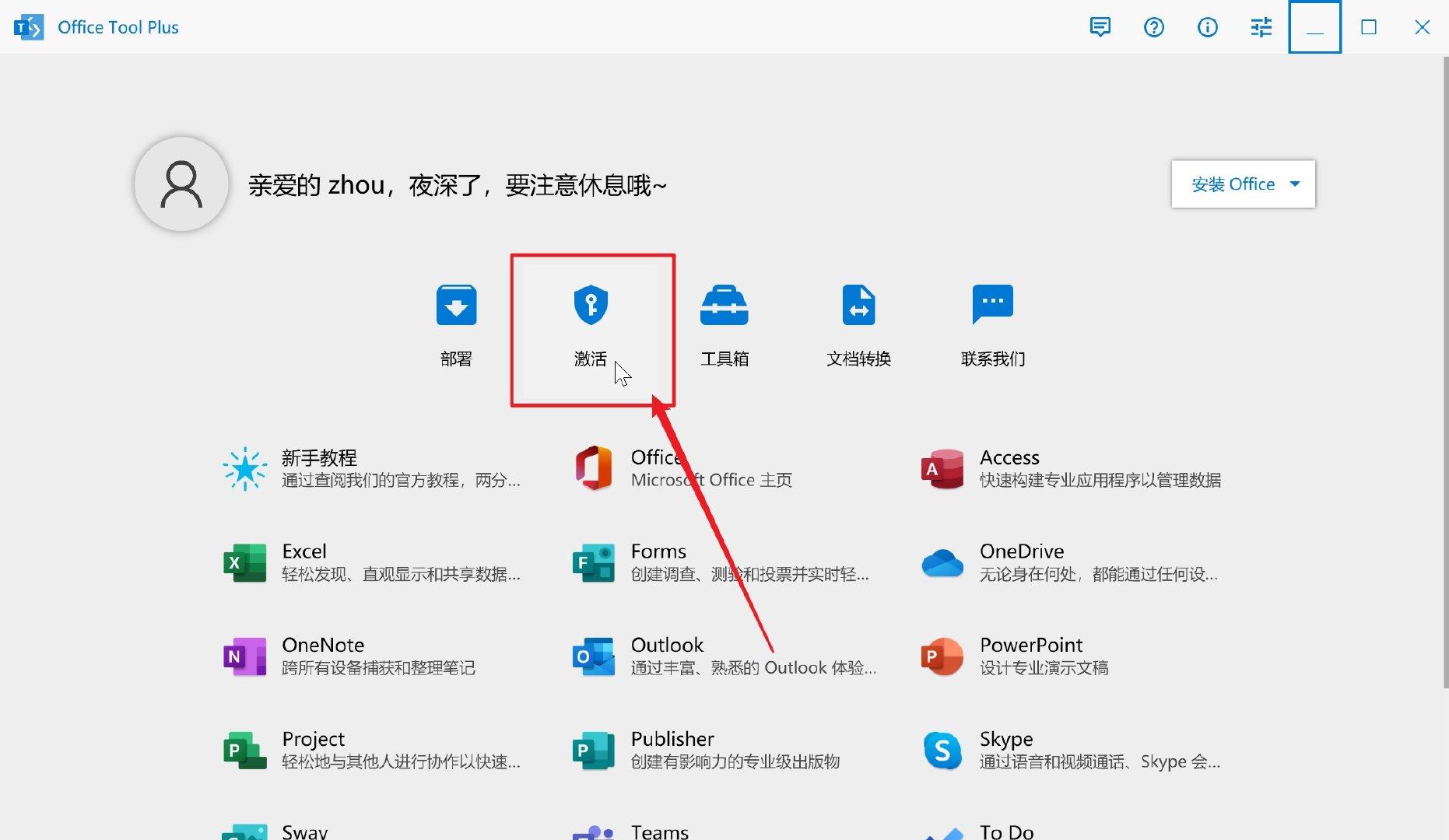The image size is (1449, 840).
Task: Click the info about icon in title bar
Action: click(1207, 27)
